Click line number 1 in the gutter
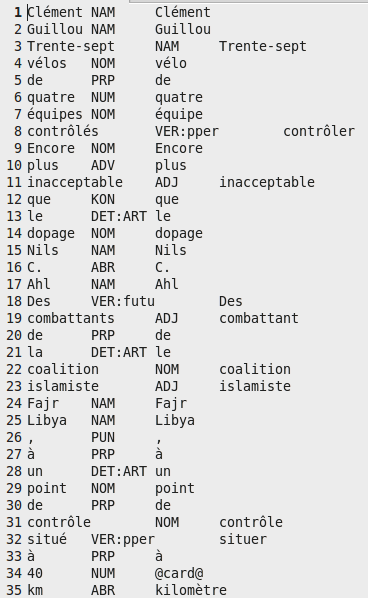Screen dimensions: 368x598 pos(18,13)
